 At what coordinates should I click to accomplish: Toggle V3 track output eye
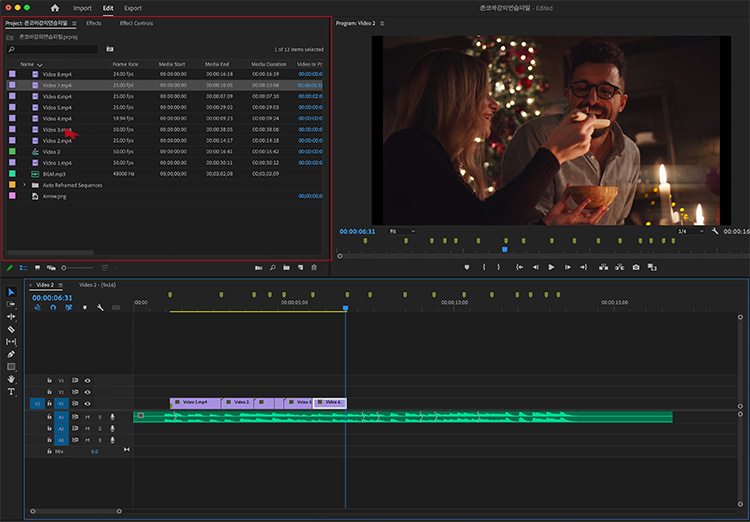(x=88, y=380)
